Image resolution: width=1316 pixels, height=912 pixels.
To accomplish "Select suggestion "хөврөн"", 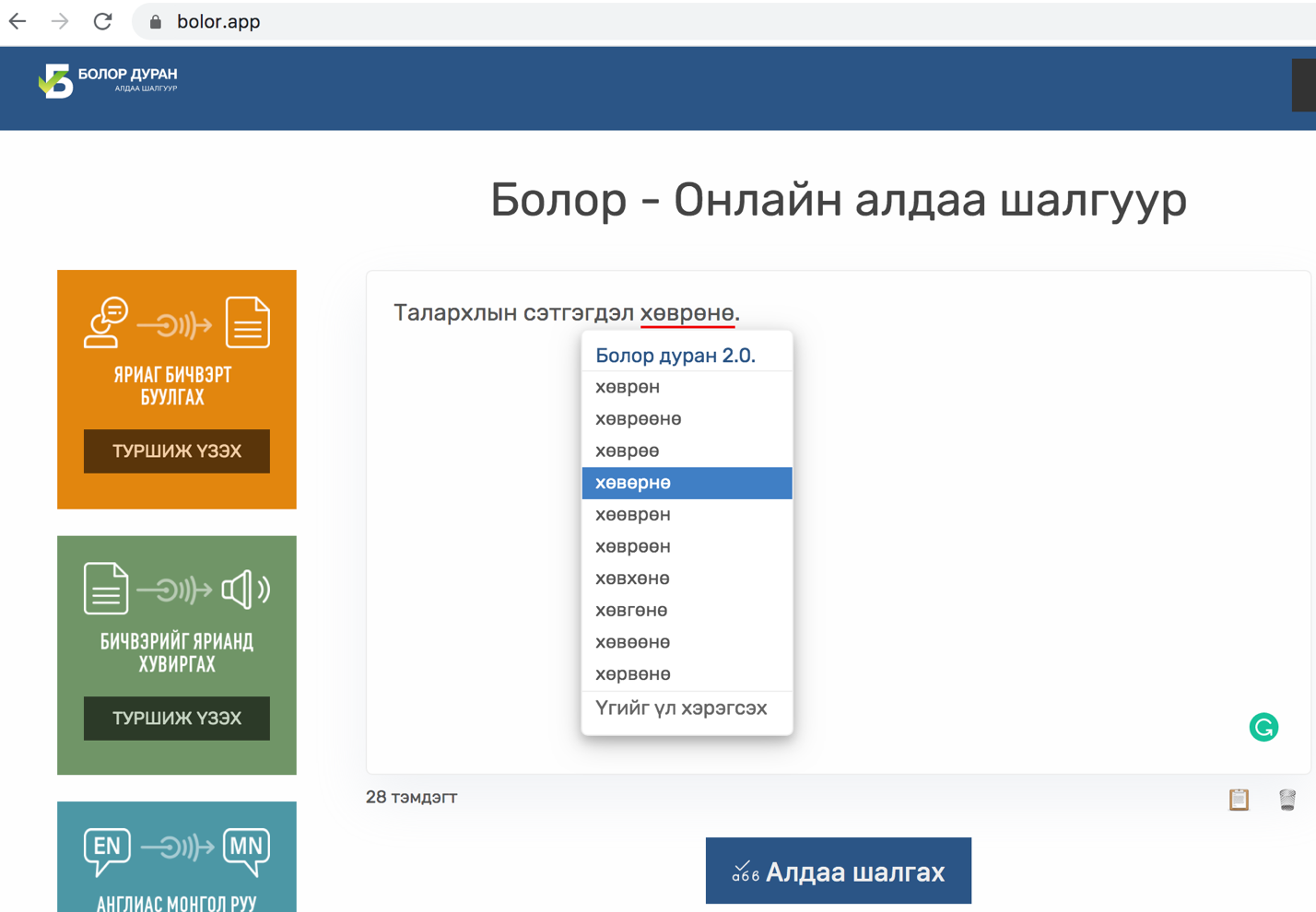I will click(x=628, y=387).
